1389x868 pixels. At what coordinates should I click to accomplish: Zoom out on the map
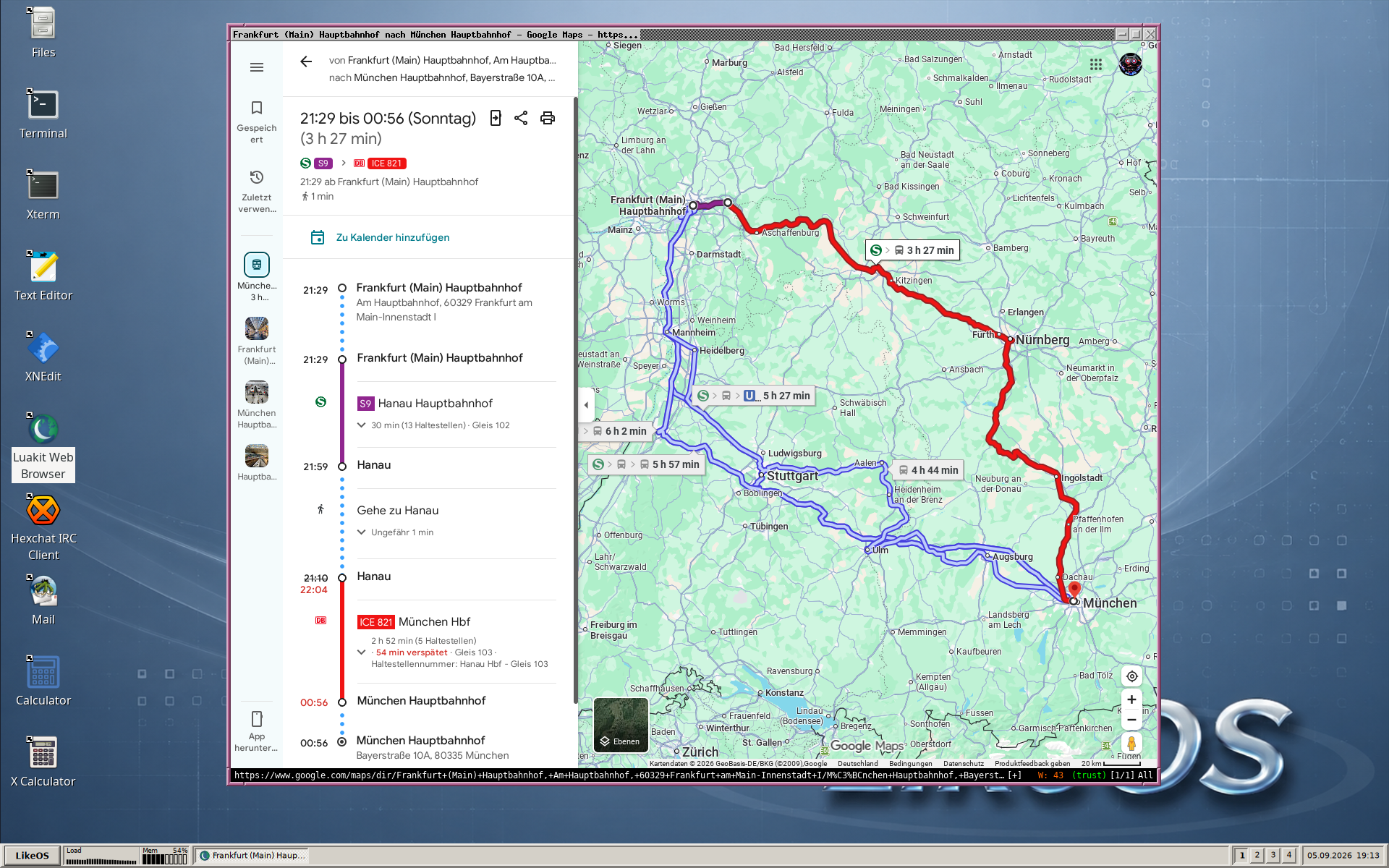(1132, 720)
